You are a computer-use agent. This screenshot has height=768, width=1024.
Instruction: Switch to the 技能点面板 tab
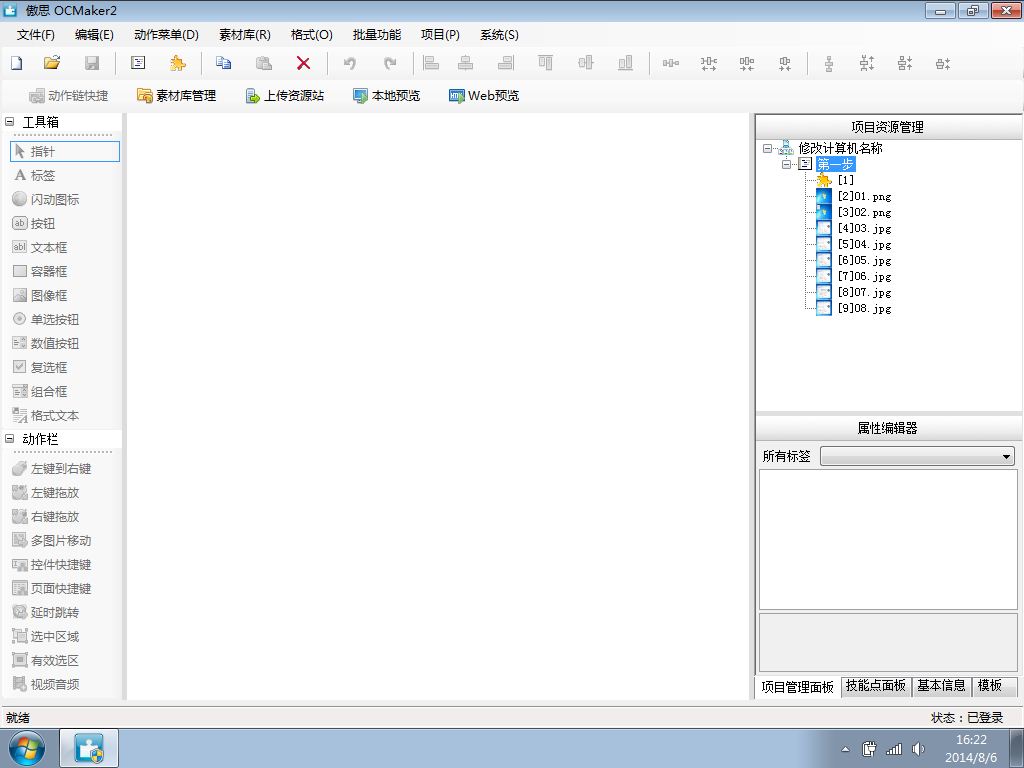click(x=876, y=686)
